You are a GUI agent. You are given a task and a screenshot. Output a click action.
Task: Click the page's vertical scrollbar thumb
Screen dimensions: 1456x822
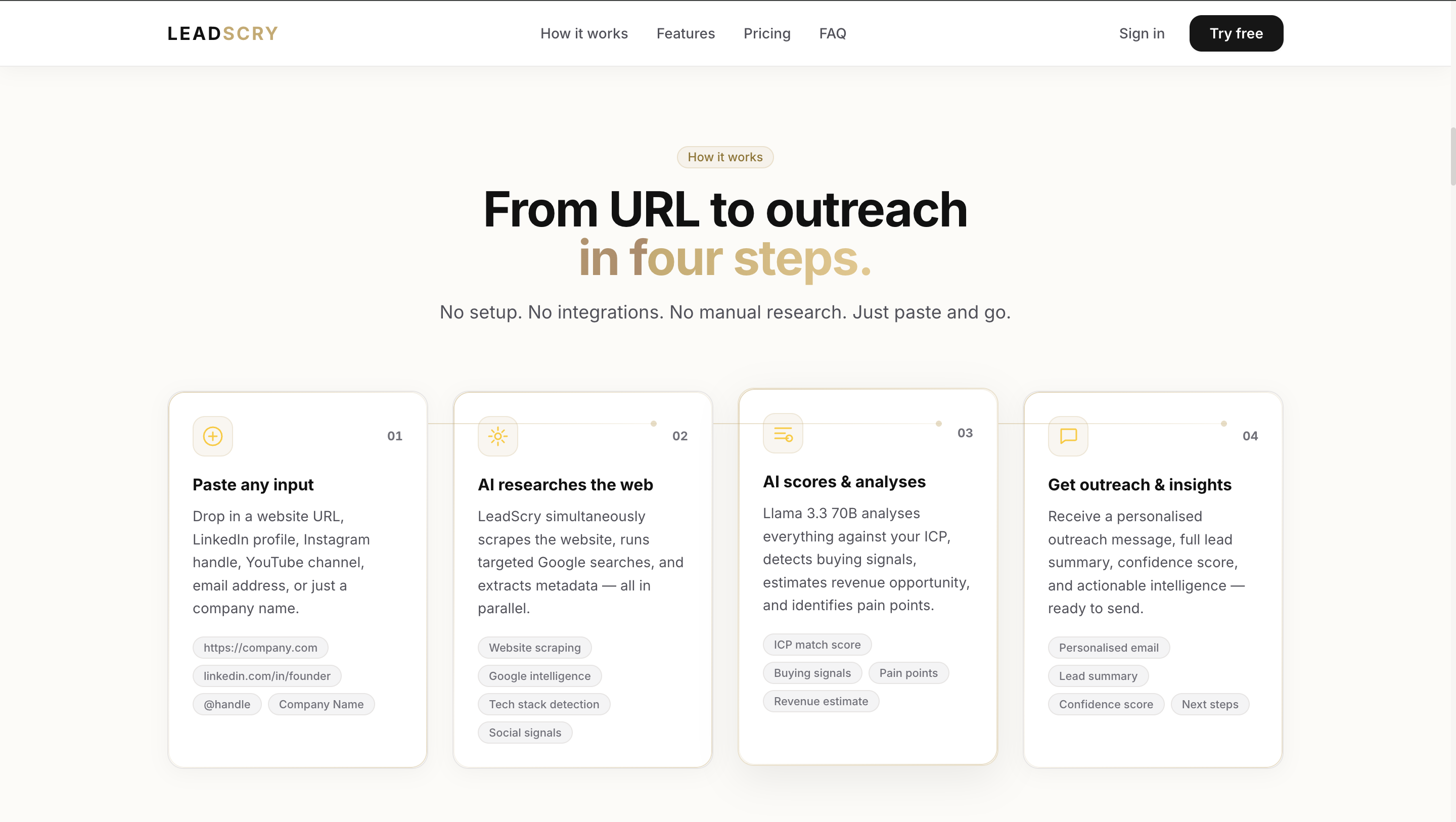point(1452,156)
